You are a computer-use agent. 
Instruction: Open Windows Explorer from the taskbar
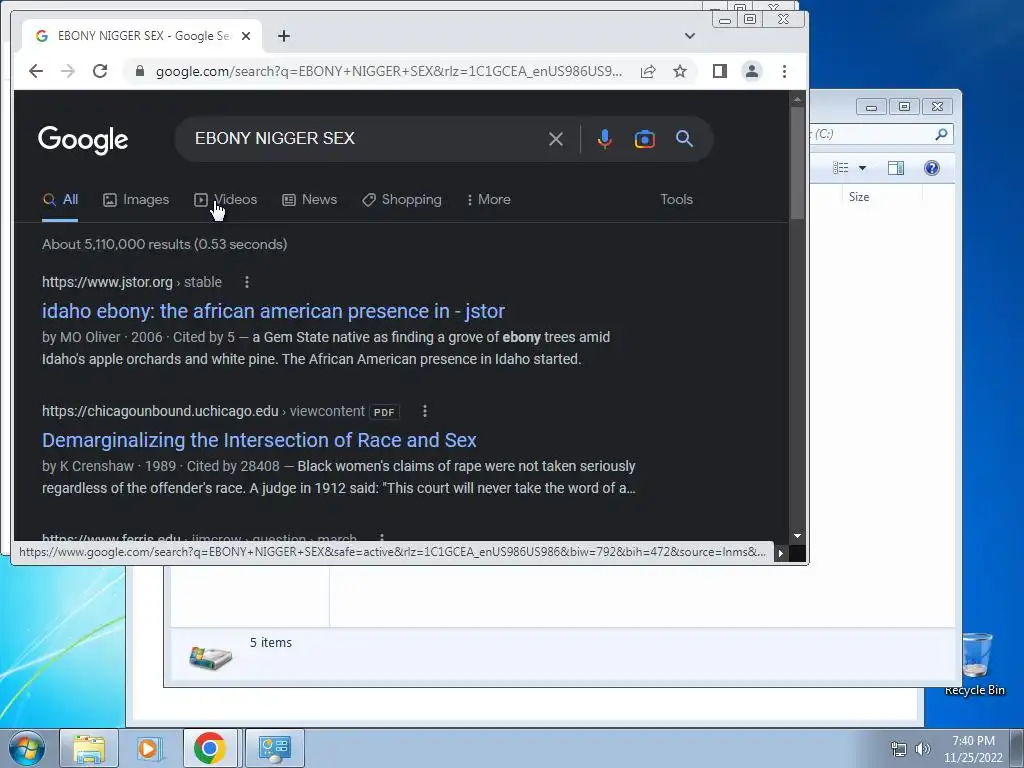(89, 748)
